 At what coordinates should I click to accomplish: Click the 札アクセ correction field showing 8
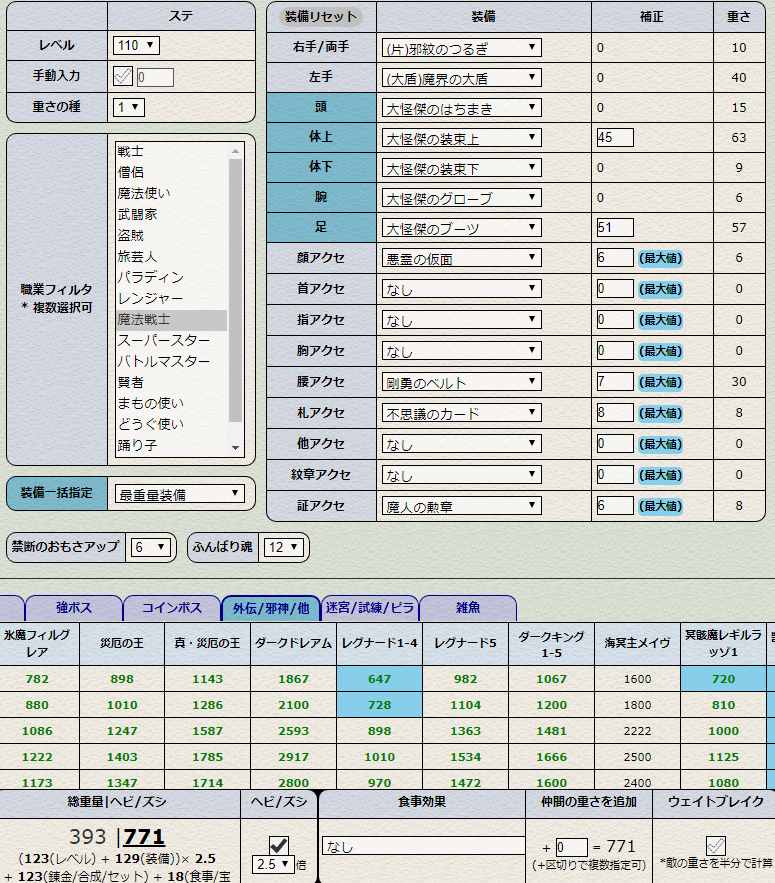[615, 413]
